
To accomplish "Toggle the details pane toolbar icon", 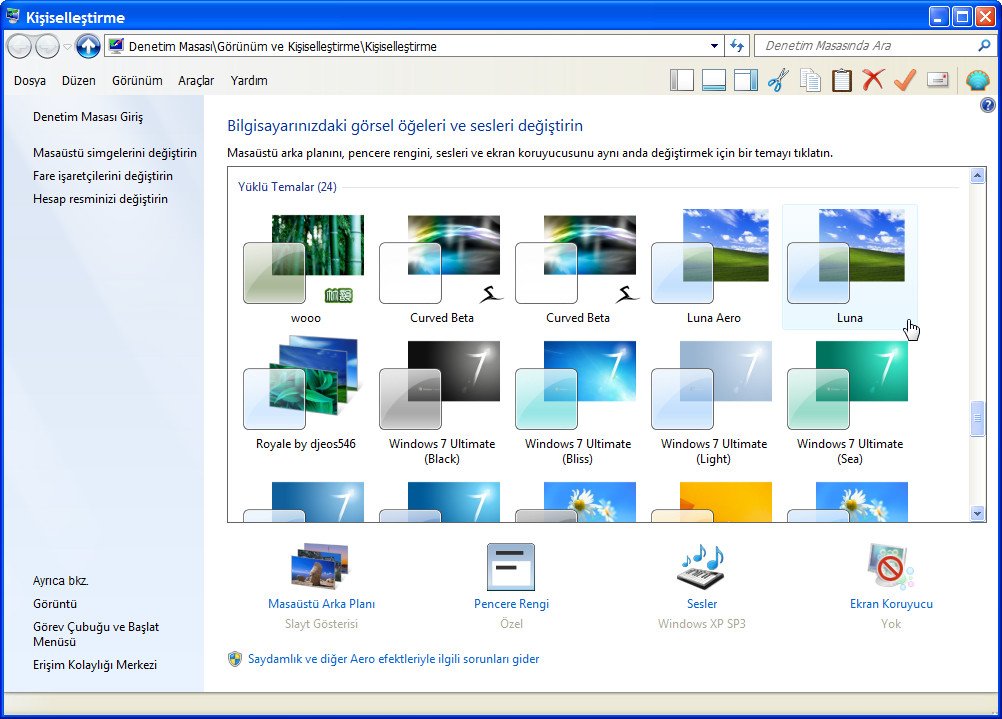I will tap(714, 81).
